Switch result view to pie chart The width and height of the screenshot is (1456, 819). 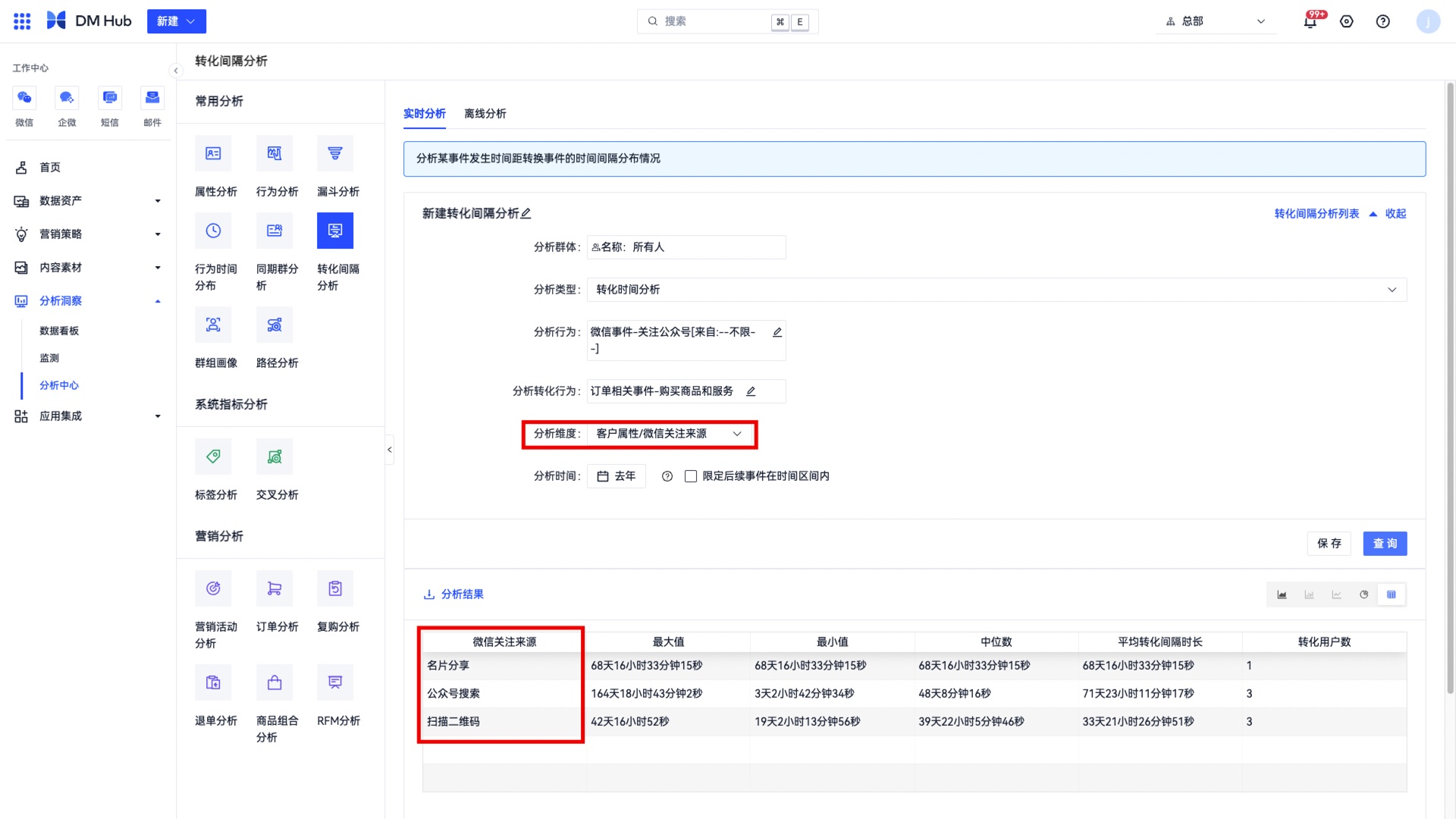click(x=1363, y=595)
